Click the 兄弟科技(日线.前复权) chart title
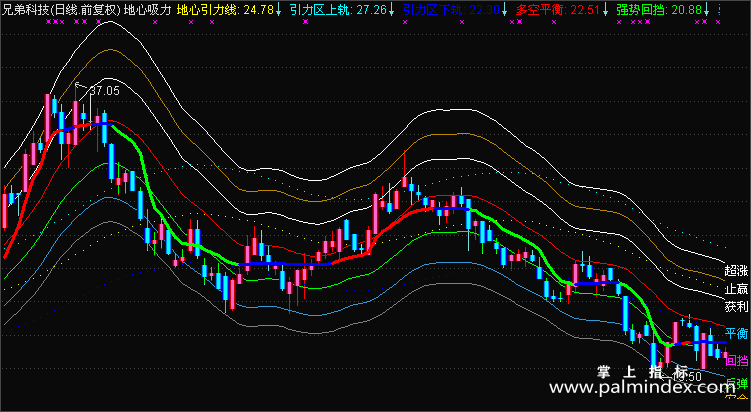Screen dimensions: 751x412 61,10
